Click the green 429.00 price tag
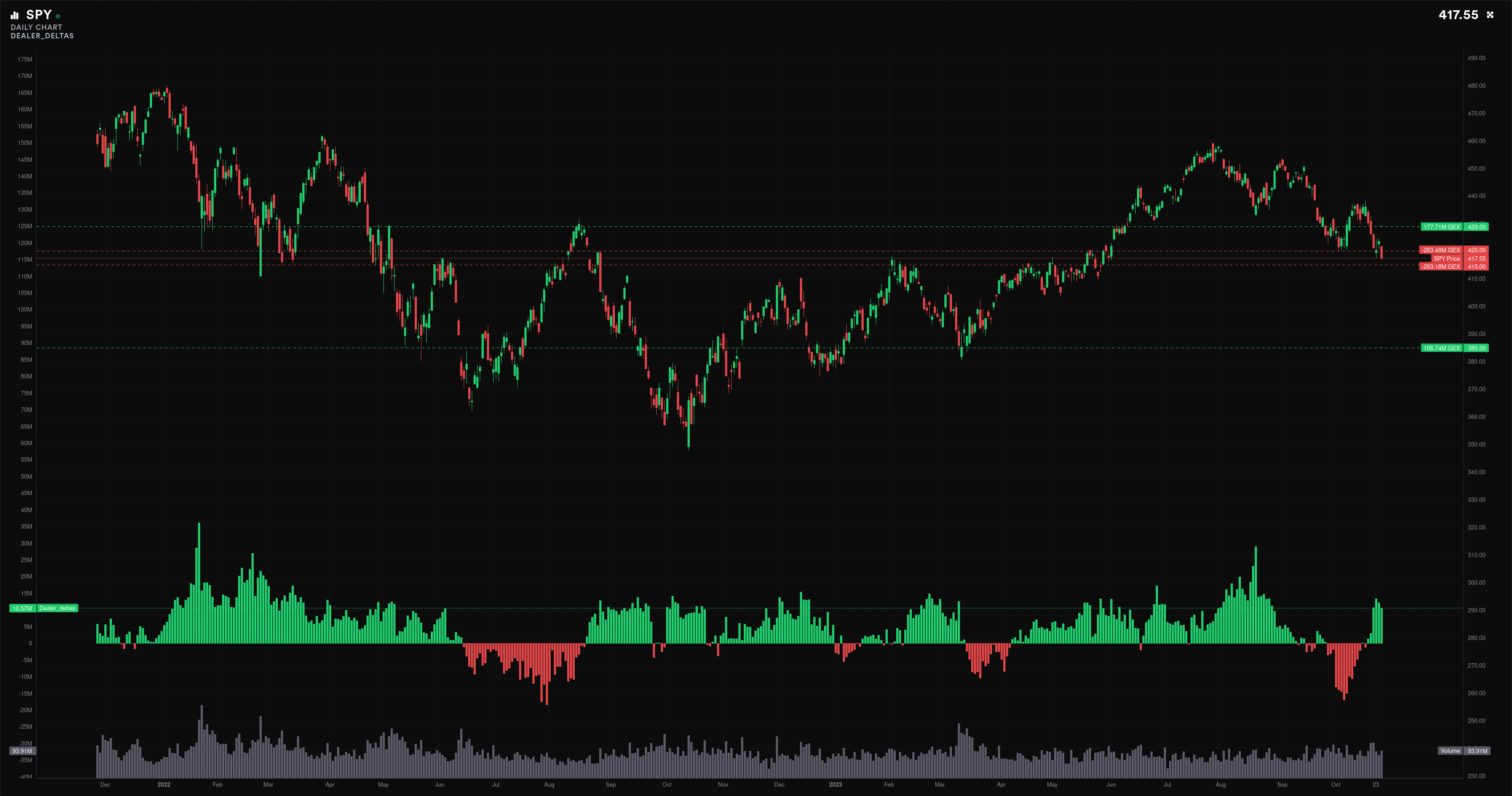 [x=1476, y=227]
